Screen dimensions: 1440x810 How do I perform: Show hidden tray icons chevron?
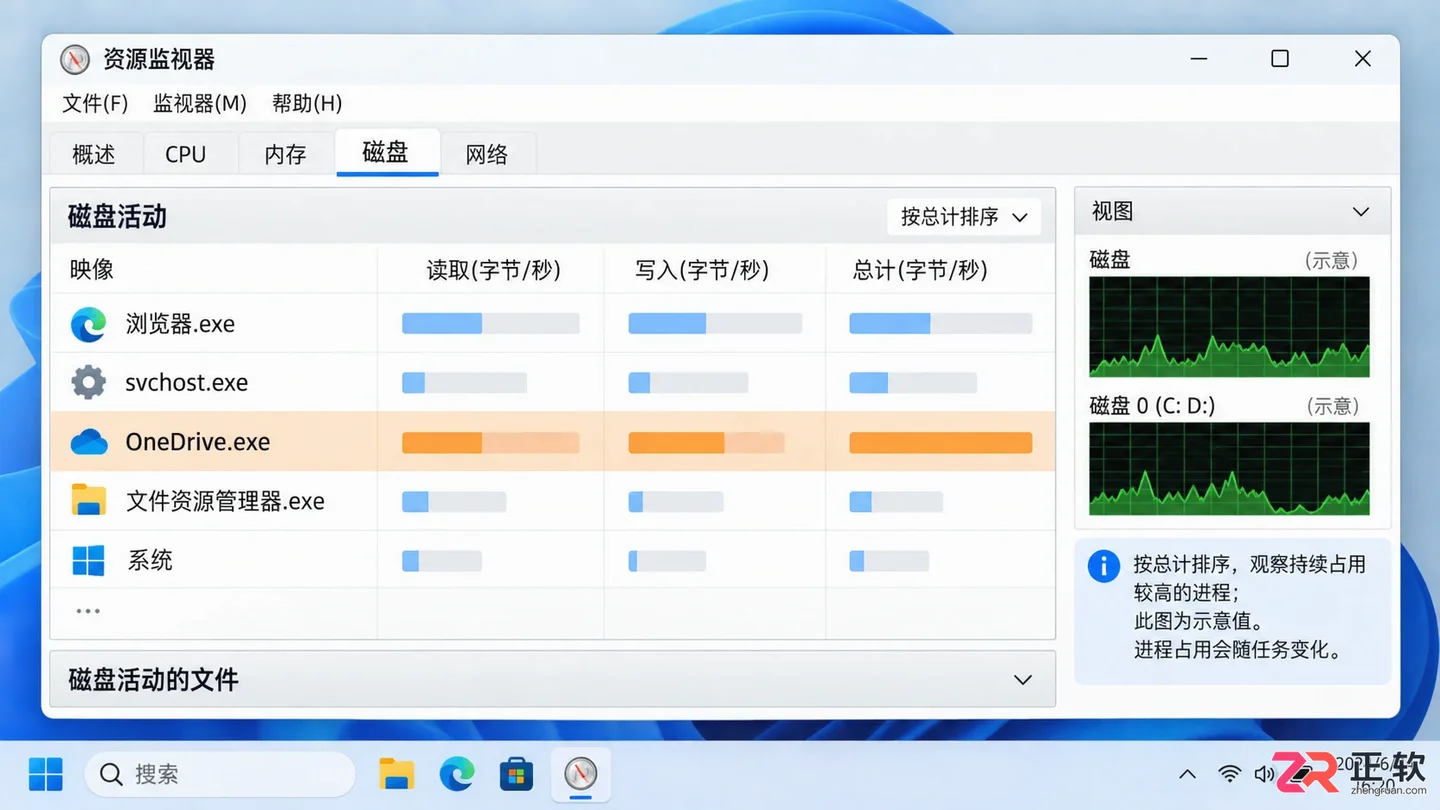click(1187, 774)
